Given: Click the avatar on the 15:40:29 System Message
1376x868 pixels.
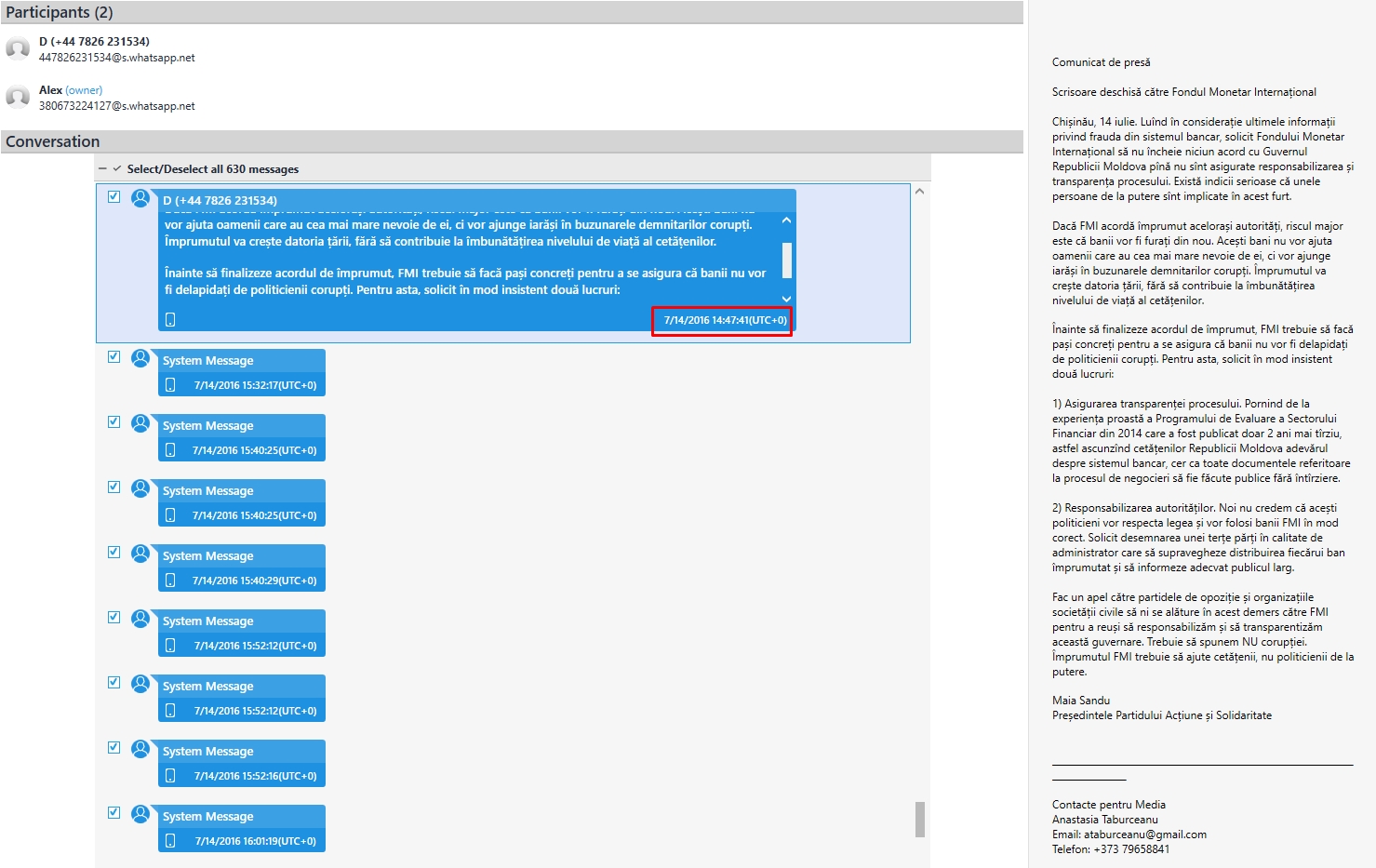Looking at the screenshot, I should tap(140, 554).
